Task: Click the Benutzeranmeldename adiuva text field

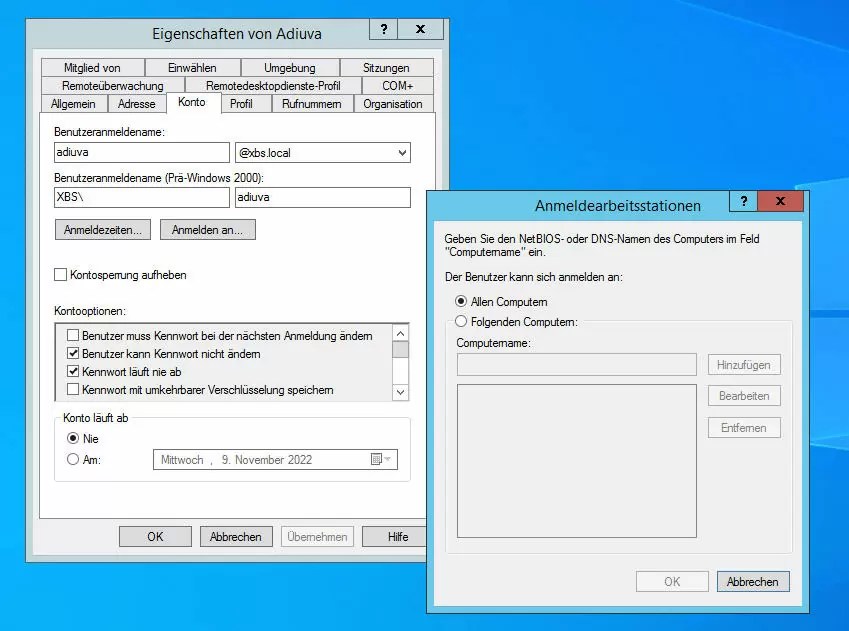Action: tap(140, 153)
